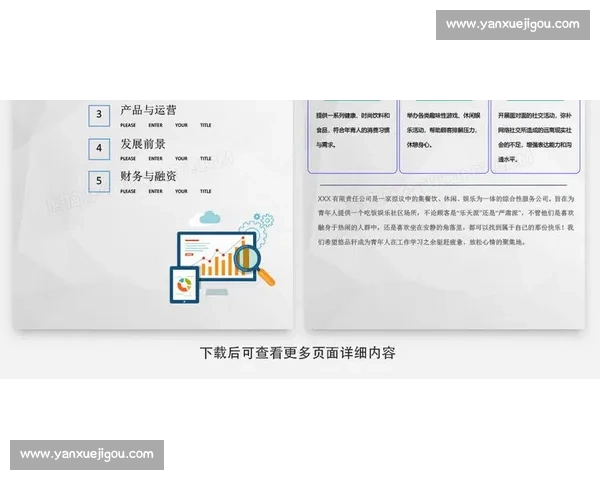Click the PLEASE ENTER YOUR TITLE under 发展前景

tap(166, 158)
